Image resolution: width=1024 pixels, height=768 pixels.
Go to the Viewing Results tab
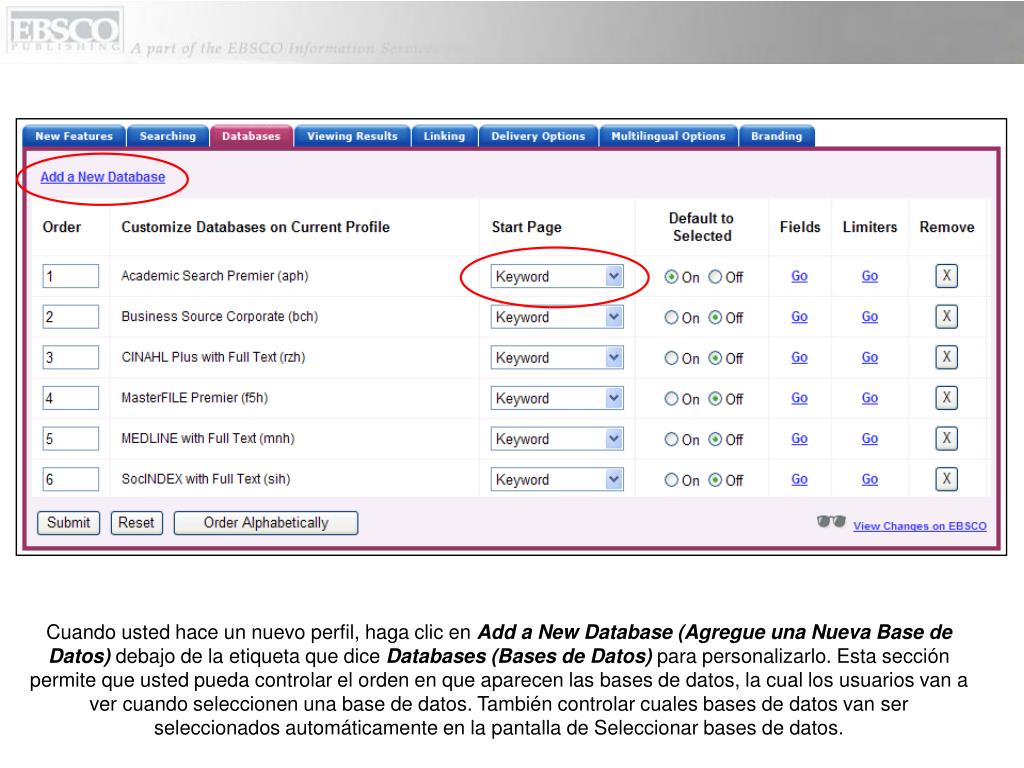(353, 136)
